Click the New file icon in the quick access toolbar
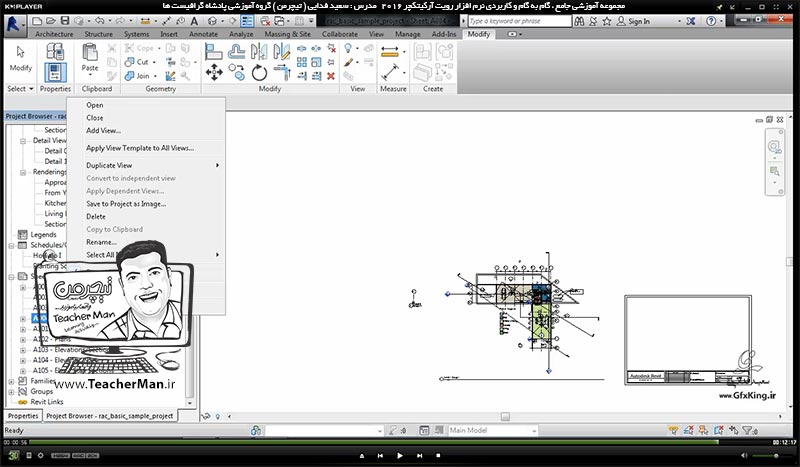Image resolution: width=800 pixels, height=467 pixels. click(x=37, y=21)
